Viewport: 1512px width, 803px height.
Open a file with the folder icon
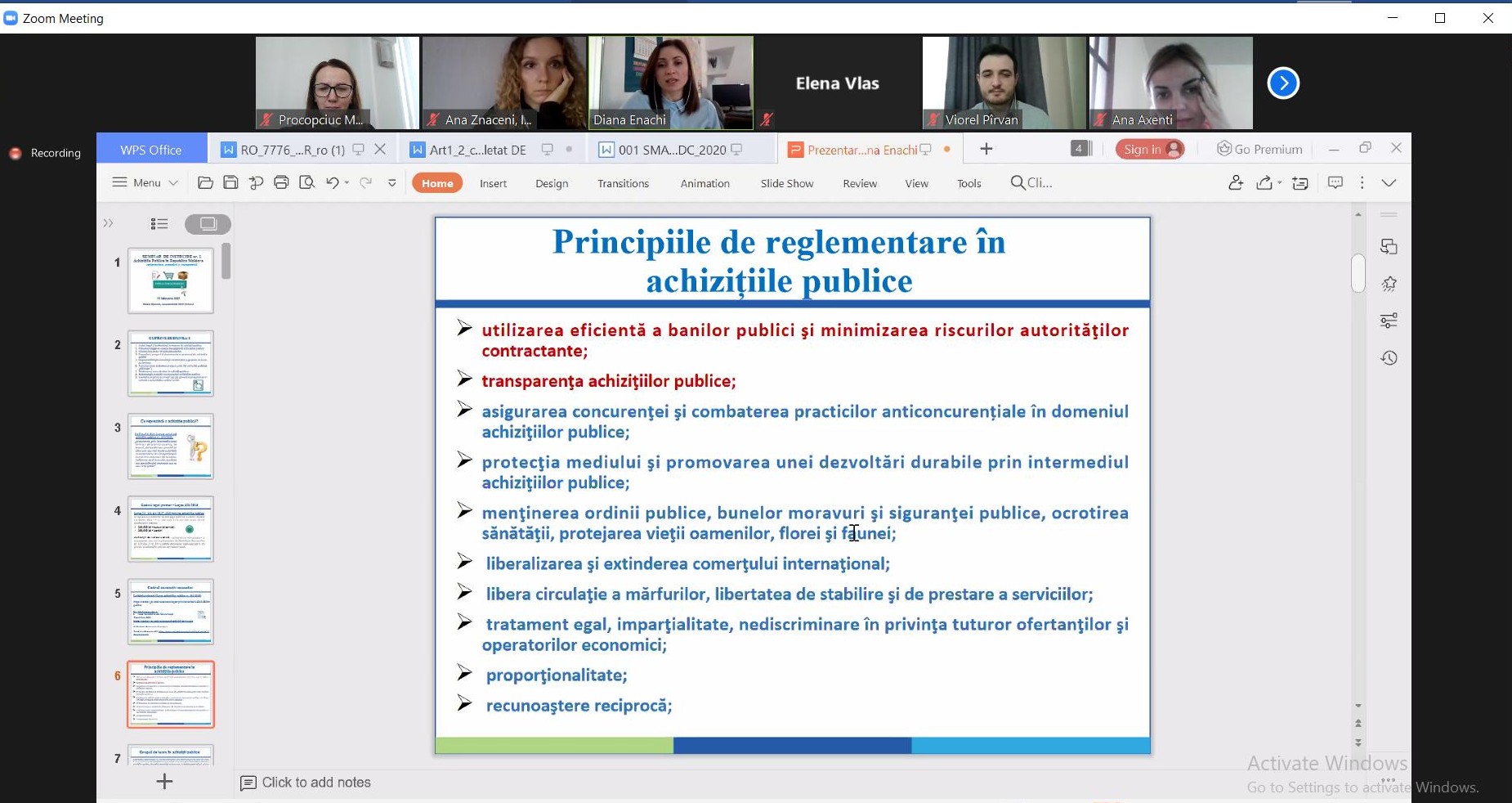(x=206, y=182)
